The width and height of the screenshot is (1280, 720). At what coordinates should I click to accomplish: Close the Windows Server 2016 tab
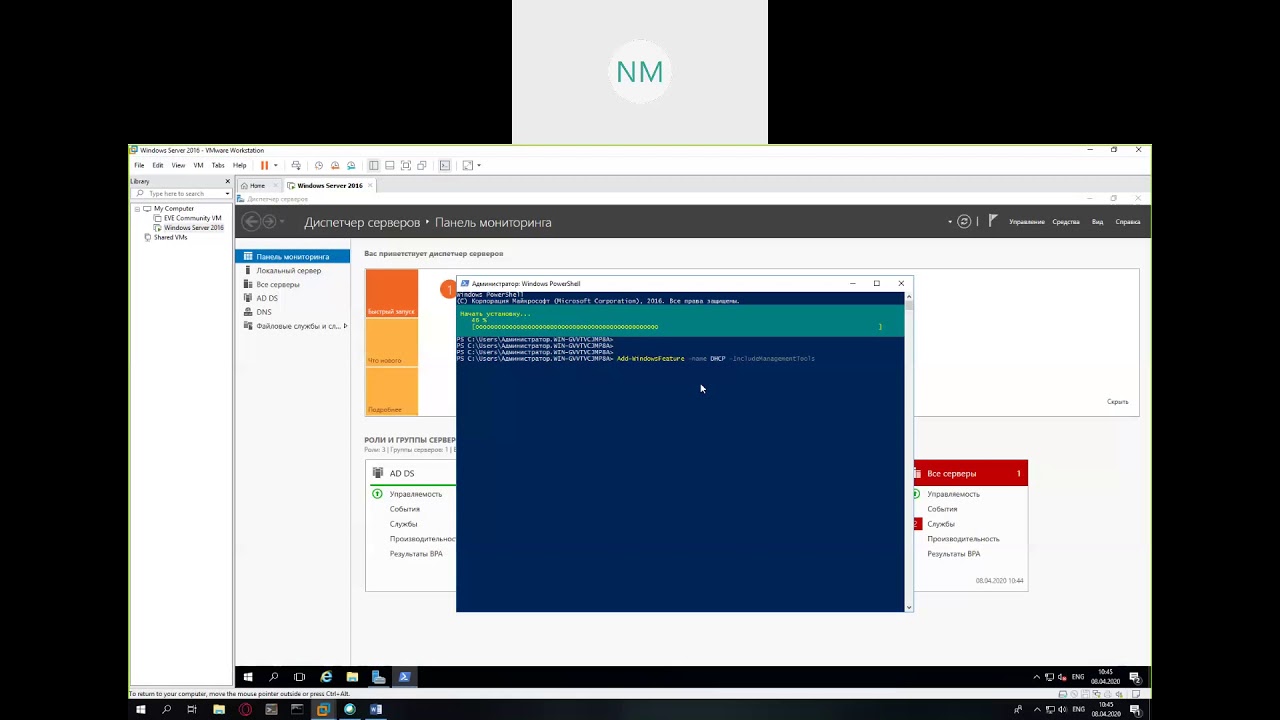tap(370, 185)
